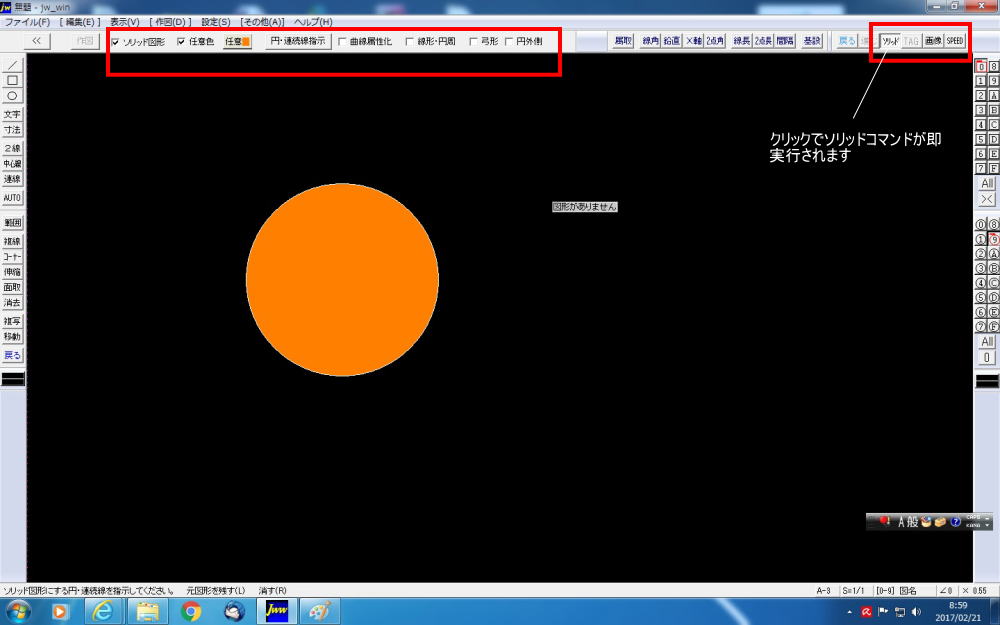This screenshot has width=1000, height=625.
Task: Click the 2点長 two-point length button
Action: pyautogui.click(x=763, y=41)
